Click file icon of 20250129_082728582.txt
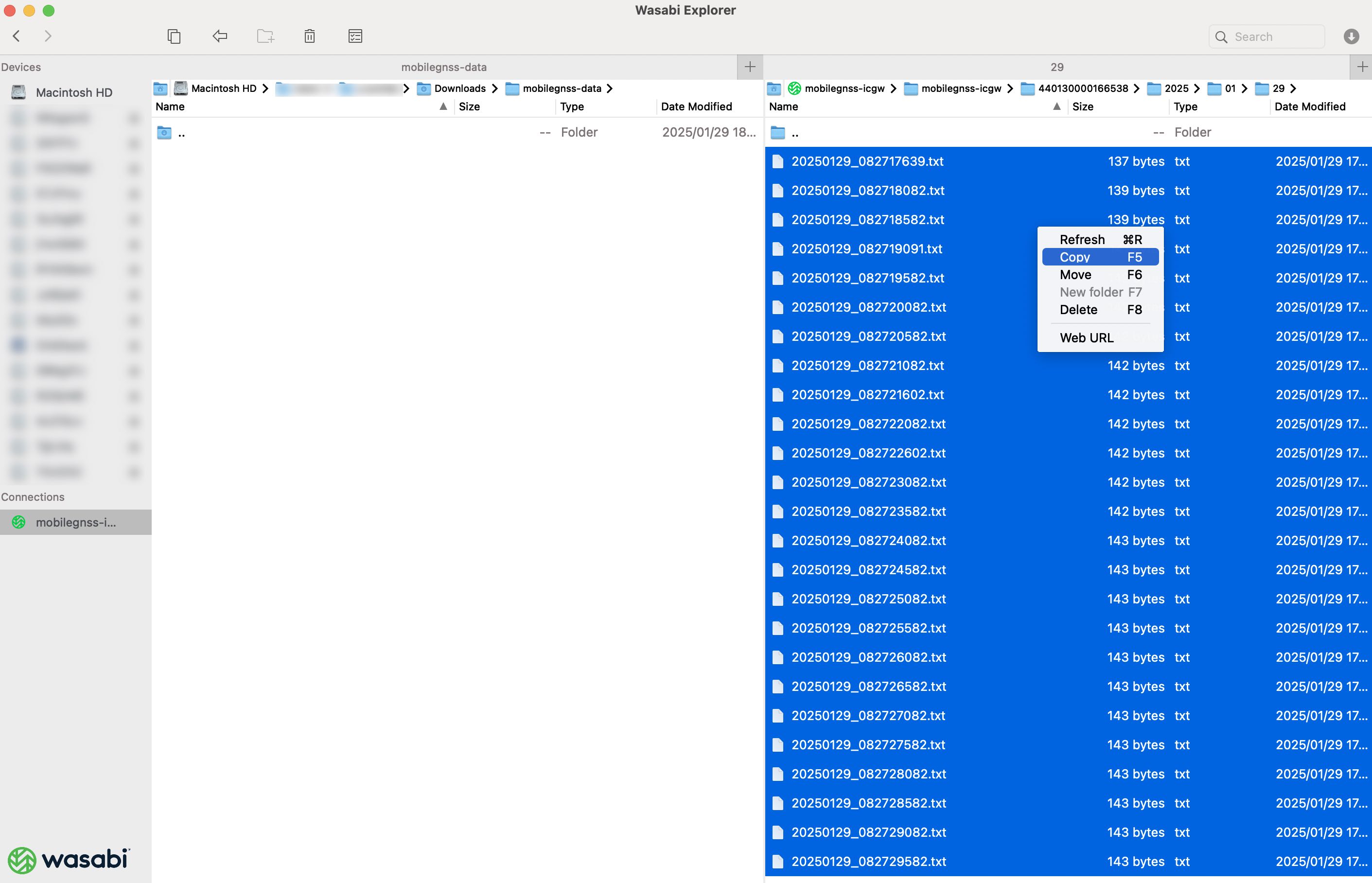Viewport: 1372px width, 883px height. click(x=777, y=803)
